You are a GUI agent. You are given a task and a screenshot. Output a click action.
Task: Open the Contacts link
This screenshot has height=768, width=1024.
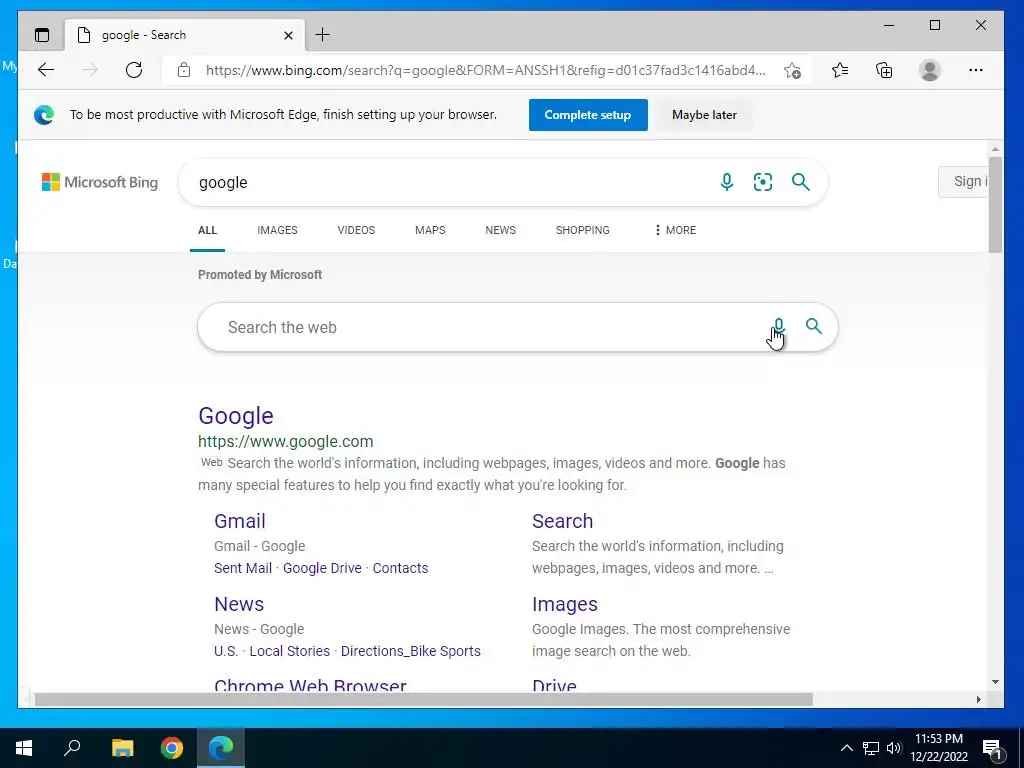point(400,568)
